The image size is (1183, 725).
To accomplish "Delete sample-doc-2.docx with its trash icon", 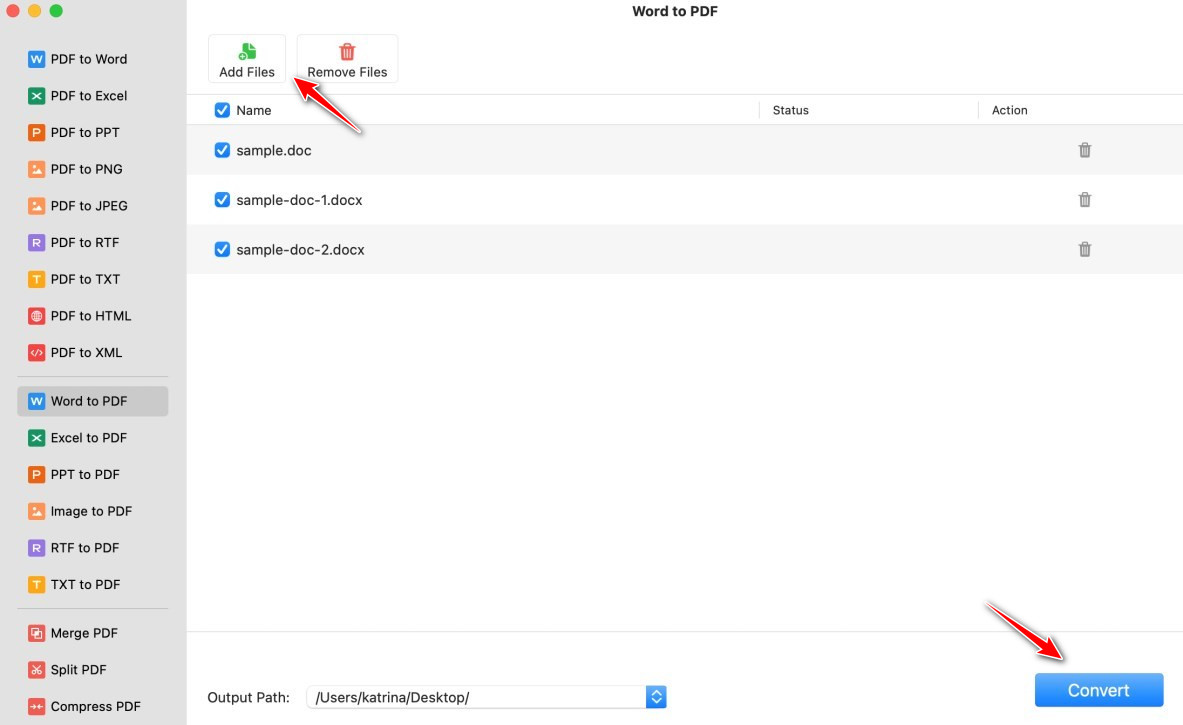I will tap(1085, 249).
